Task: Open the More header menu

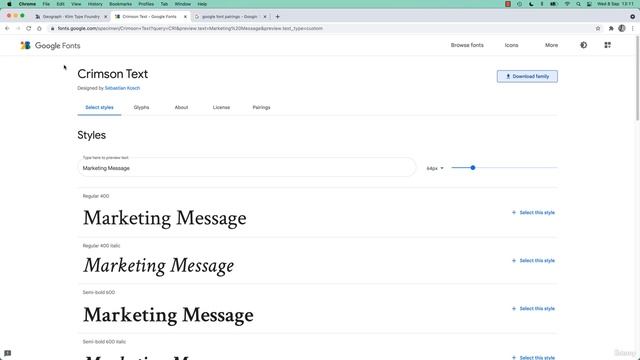Action: pyautogui.click(x=551, y=45)
